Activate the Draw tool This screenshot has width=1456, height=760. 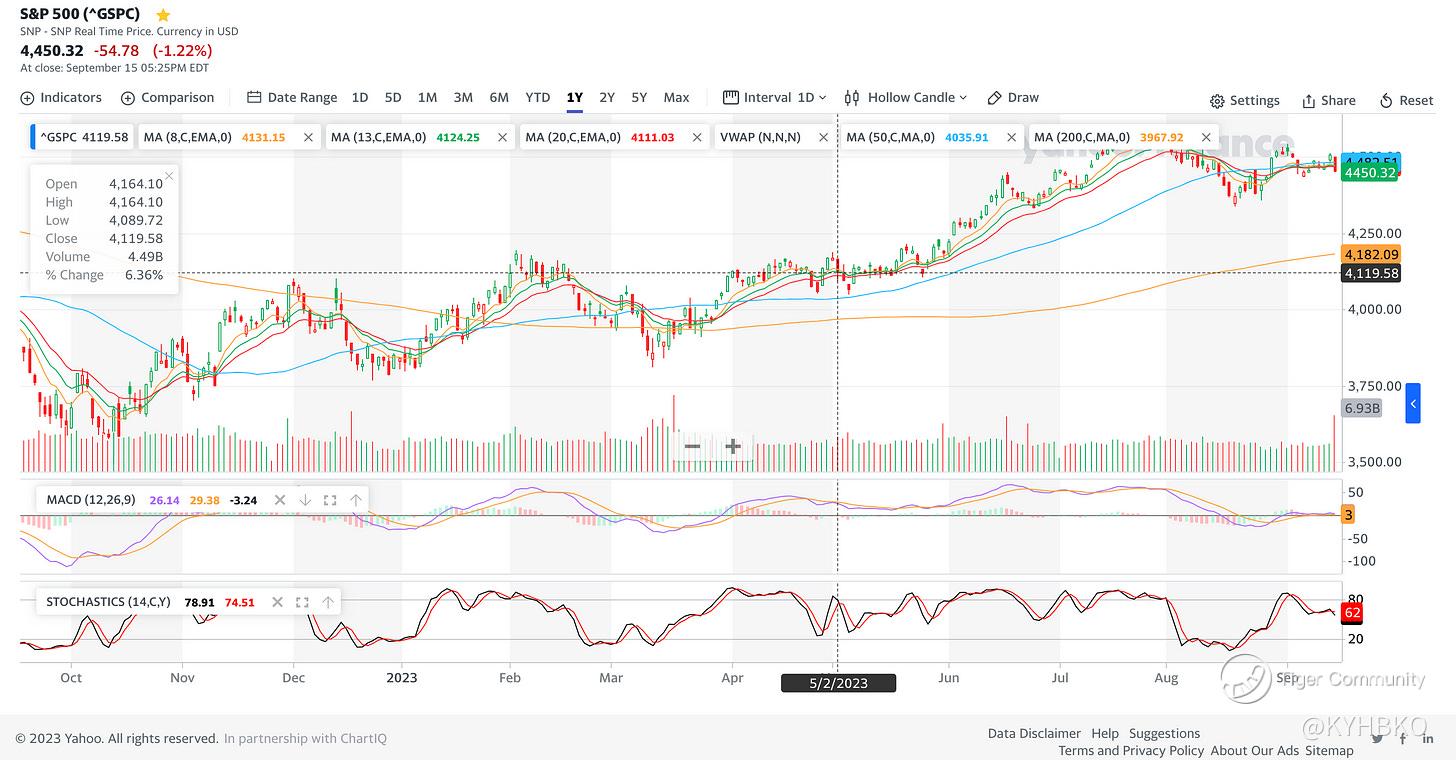pyautogui.click(x=1013, y=98)
